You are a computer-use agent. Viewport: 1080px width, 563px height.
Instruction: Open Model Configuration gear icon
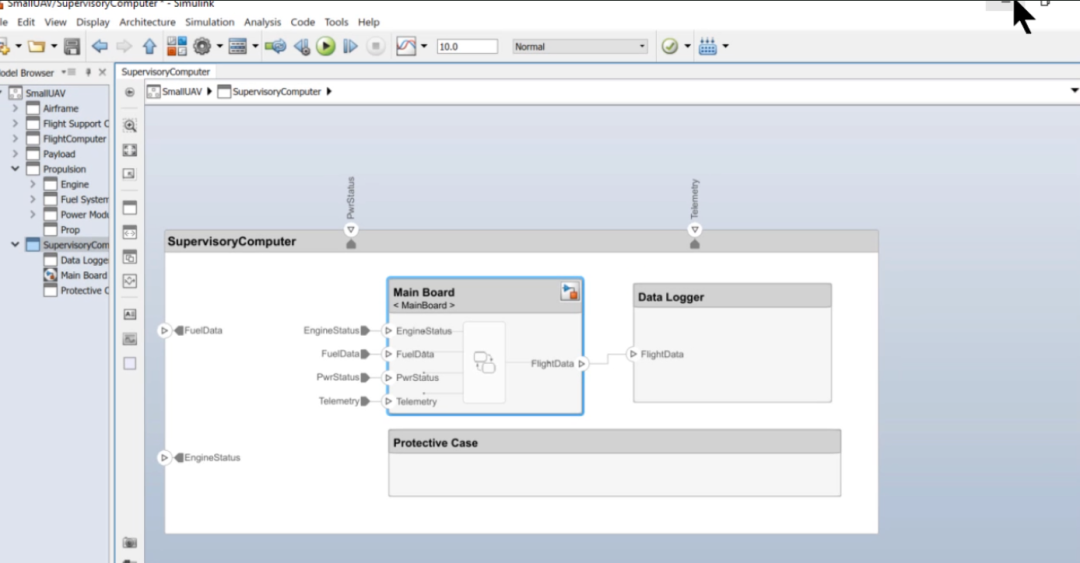click(202, 46)
